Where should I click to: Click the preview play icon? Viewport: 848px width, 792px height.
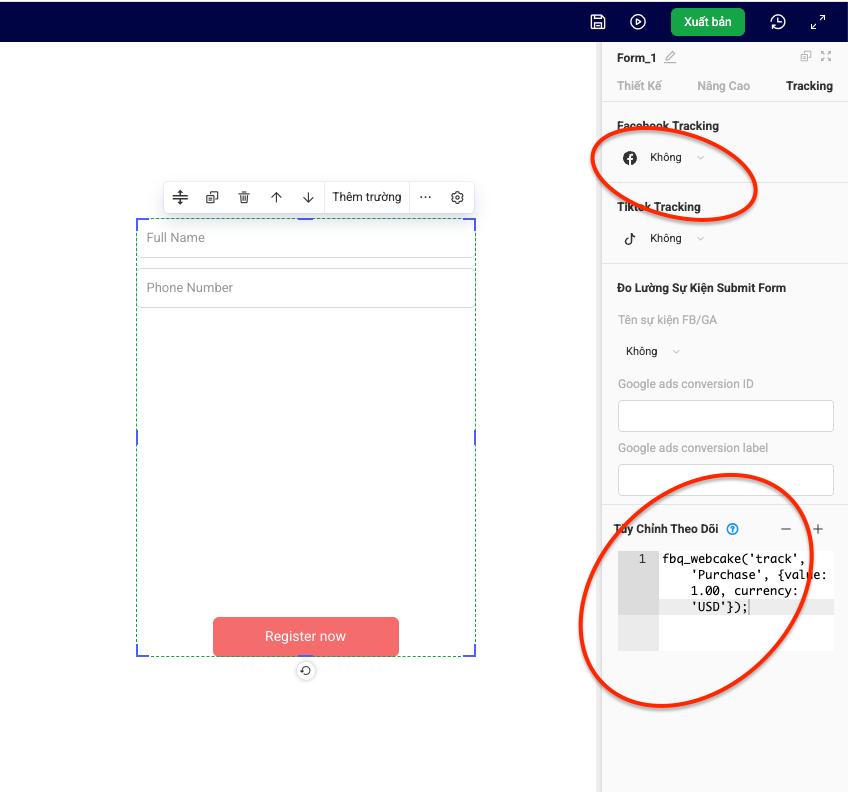coord(638,22)
